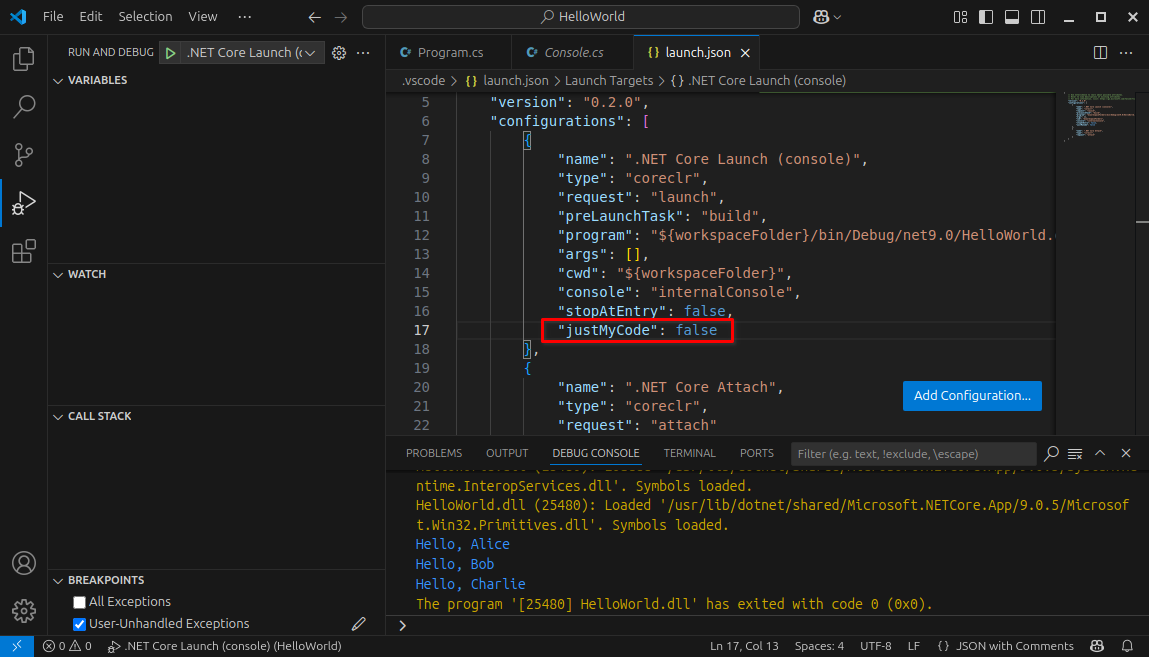Open Copilot dropdown arrow in title bar
1149x657 pixels.
838,17
